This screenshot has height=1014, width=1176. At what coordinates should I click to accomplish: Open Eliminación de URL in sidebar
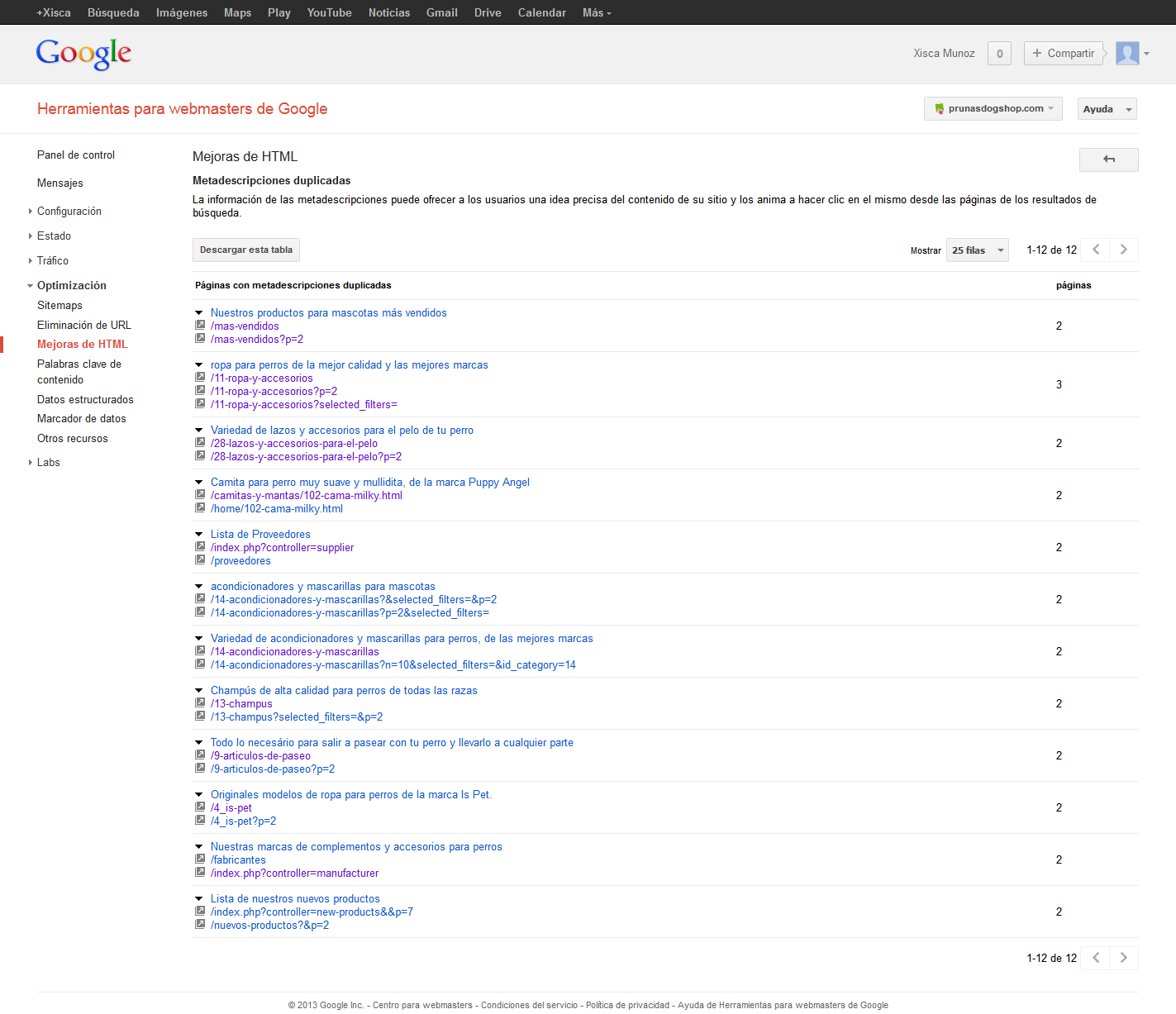pos(84,326)
